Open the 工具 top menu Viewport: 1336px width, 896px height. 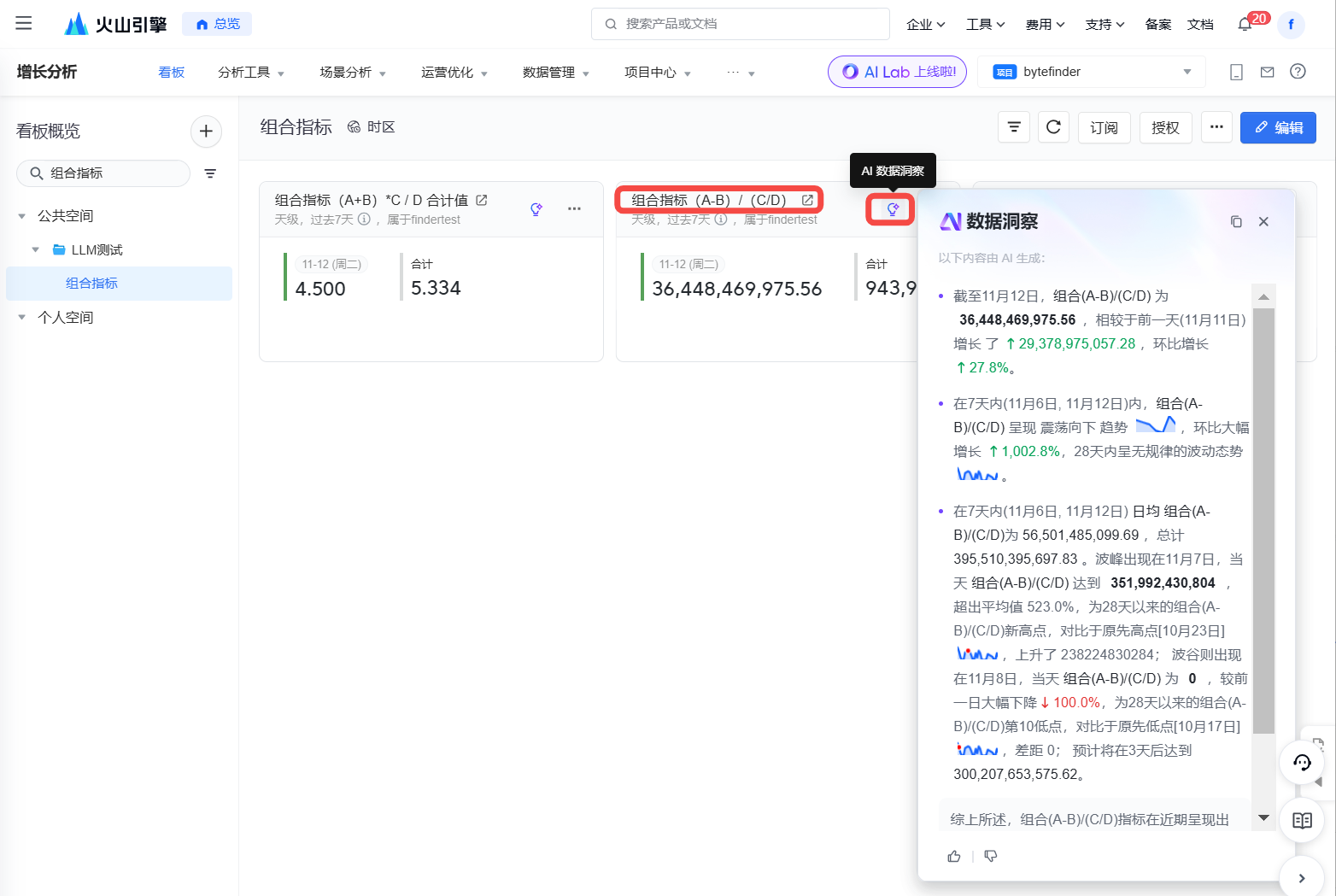click(986, 24)
